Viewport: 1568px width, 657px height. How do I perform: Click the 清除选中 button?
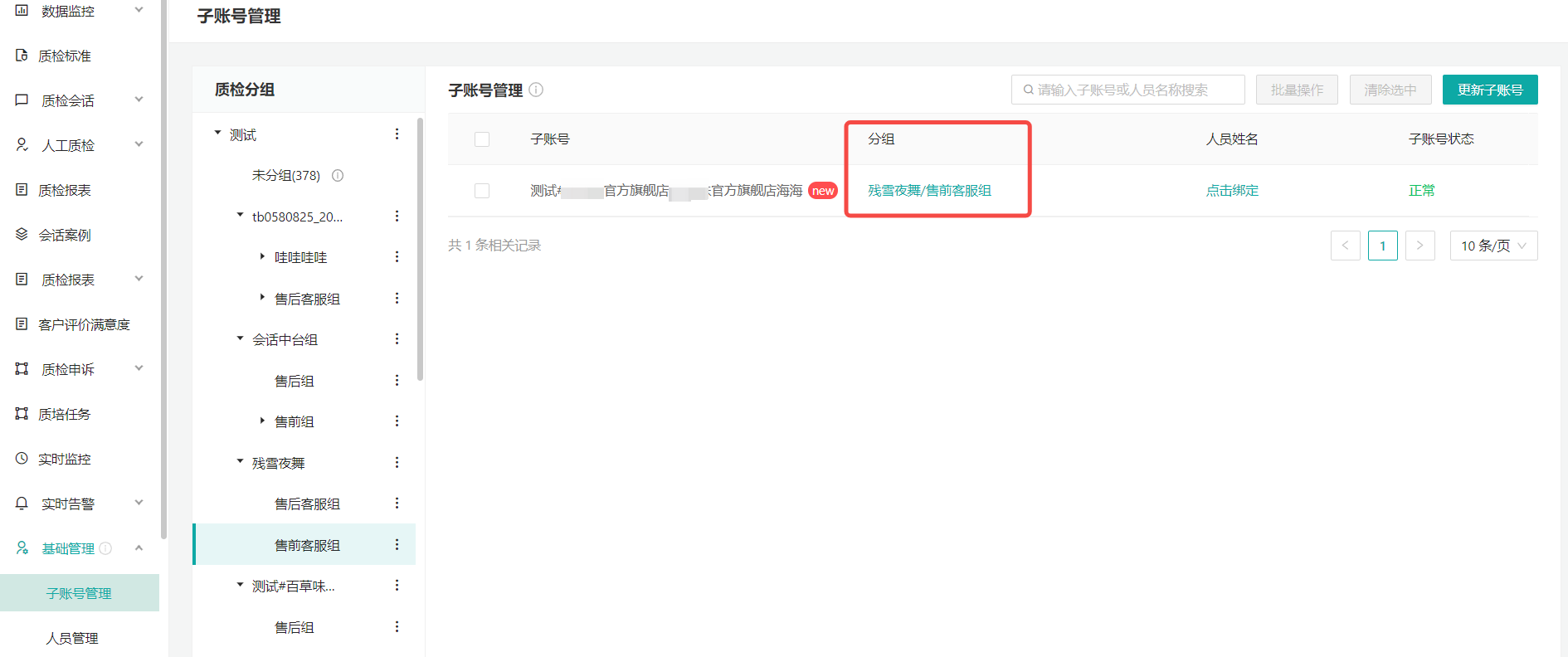tap(1390, 90)
